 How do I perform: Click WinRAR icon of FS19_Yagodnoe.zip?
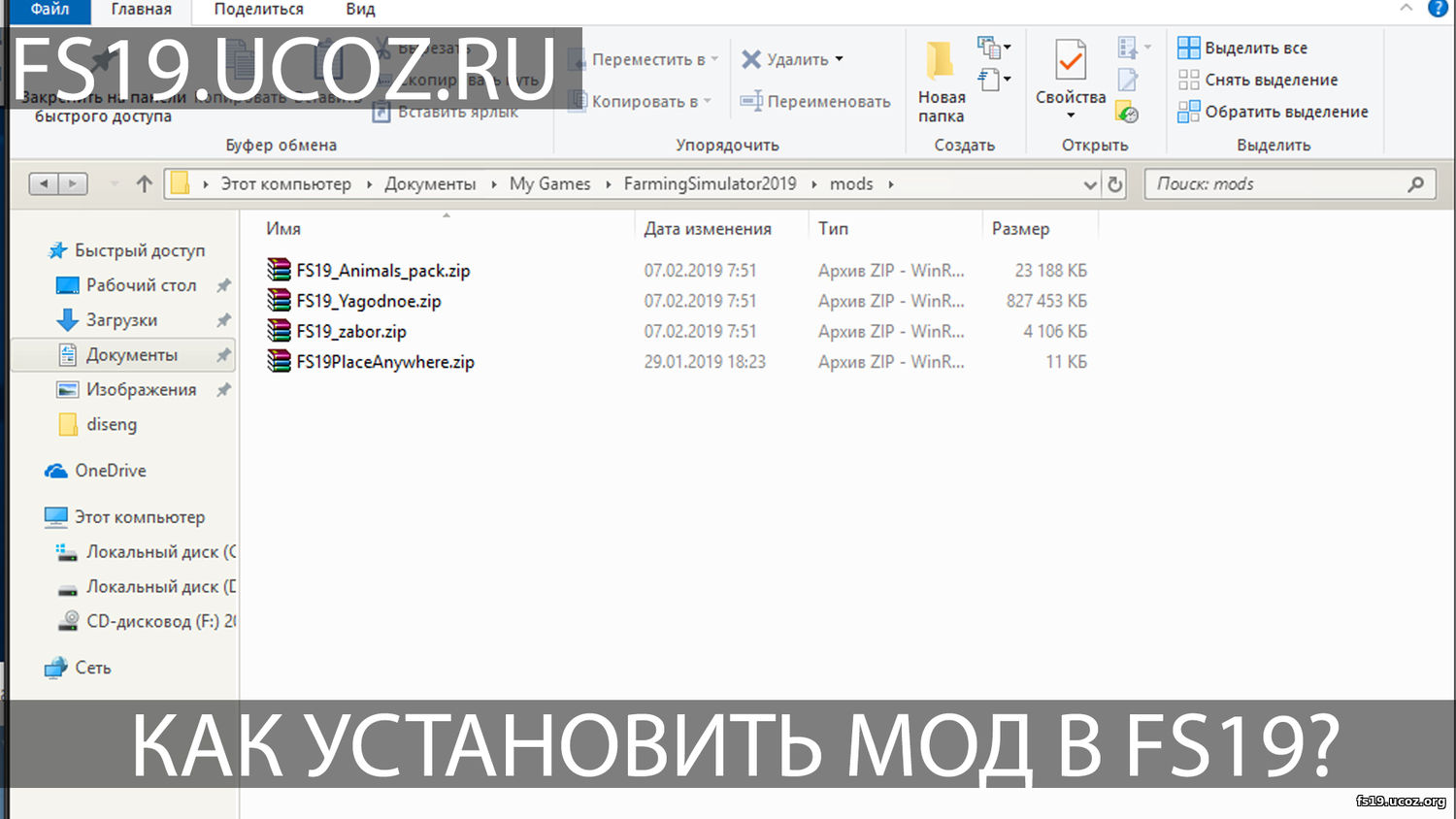280,300
